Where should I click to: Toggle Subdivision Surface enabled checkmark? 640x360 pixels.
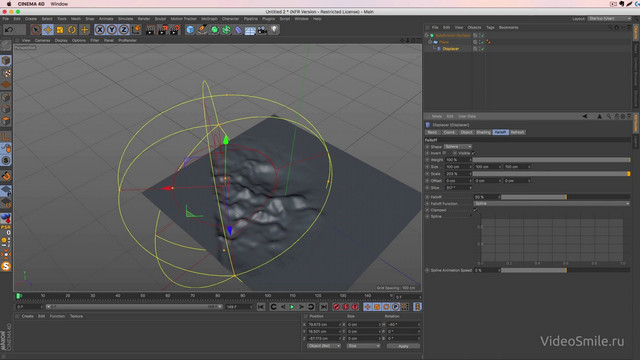point(482,36)
